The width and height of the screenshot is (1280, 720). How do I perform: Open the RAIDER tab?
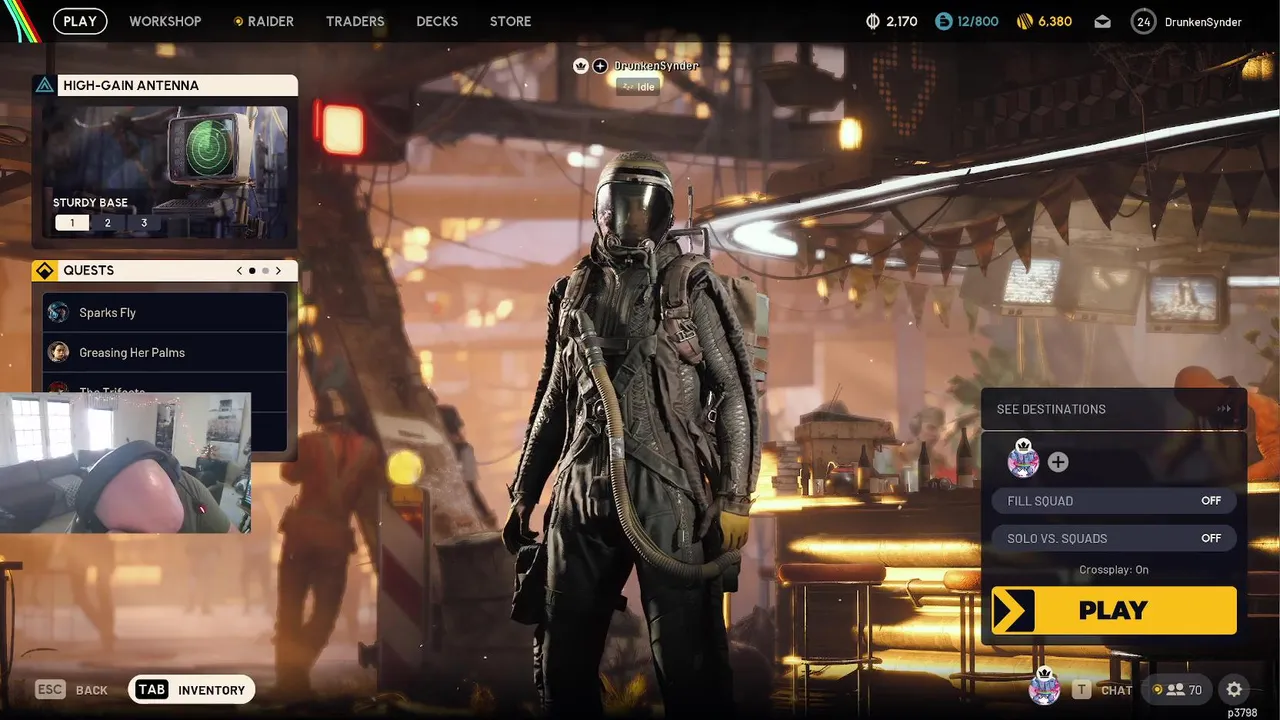264,21
